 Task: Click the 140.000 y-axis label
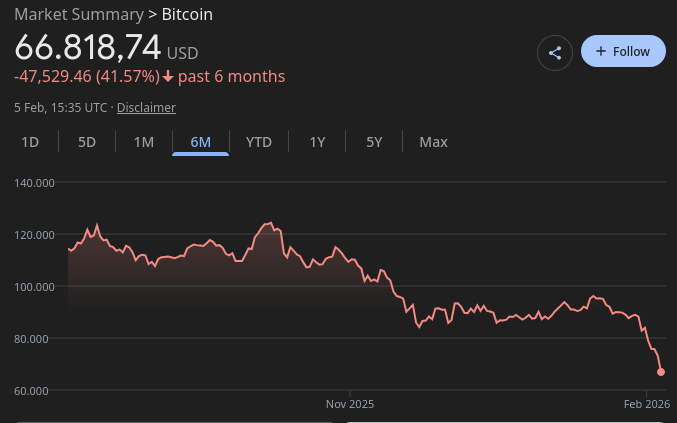coord(34,183)
